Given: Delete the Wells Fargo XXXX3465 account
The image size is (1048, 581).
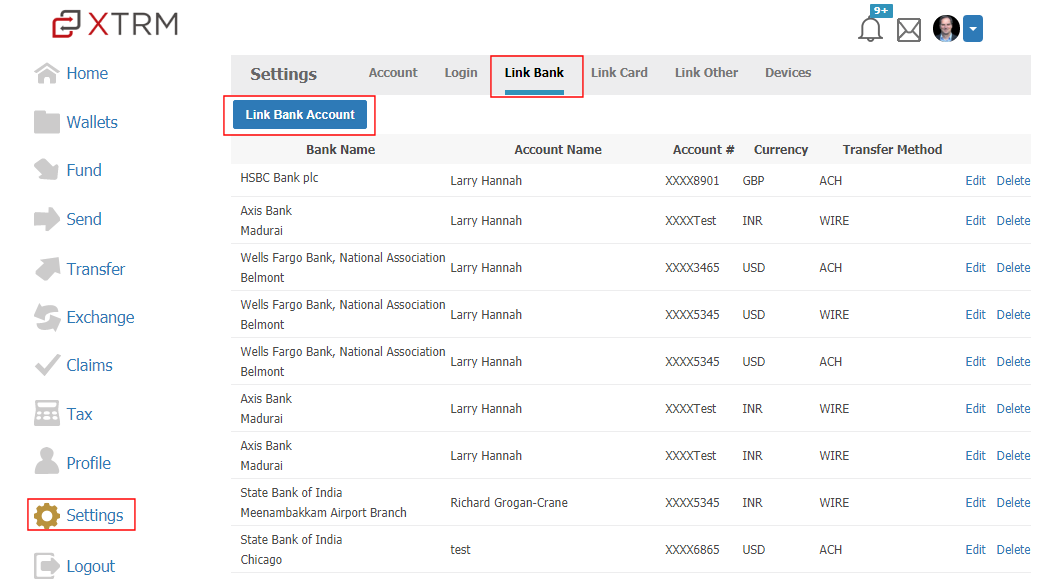Looking at the screenshot, I should (1013, 267).
